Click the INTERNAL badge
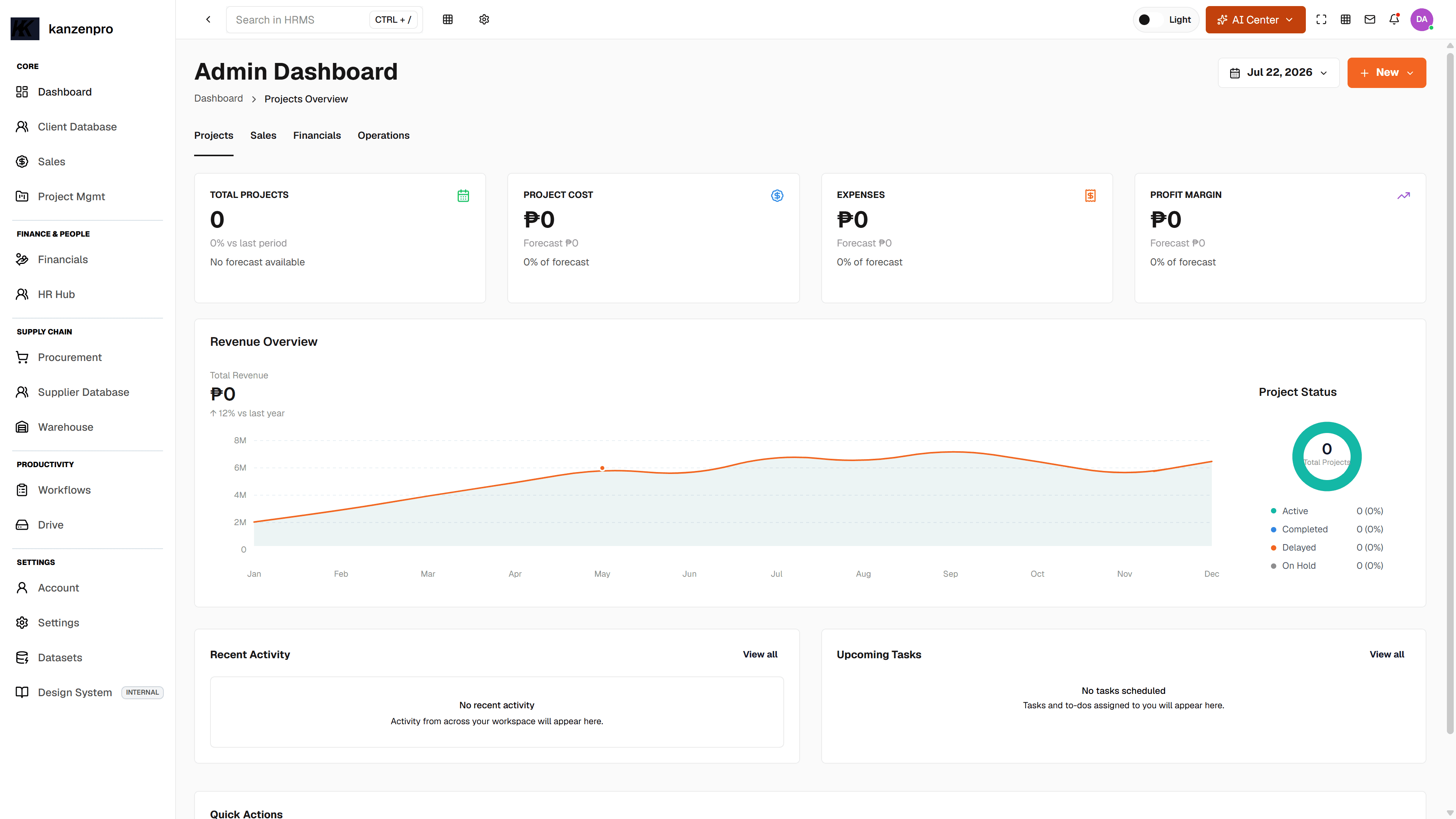The image size is (1456, 819). (x=143, y=692)
